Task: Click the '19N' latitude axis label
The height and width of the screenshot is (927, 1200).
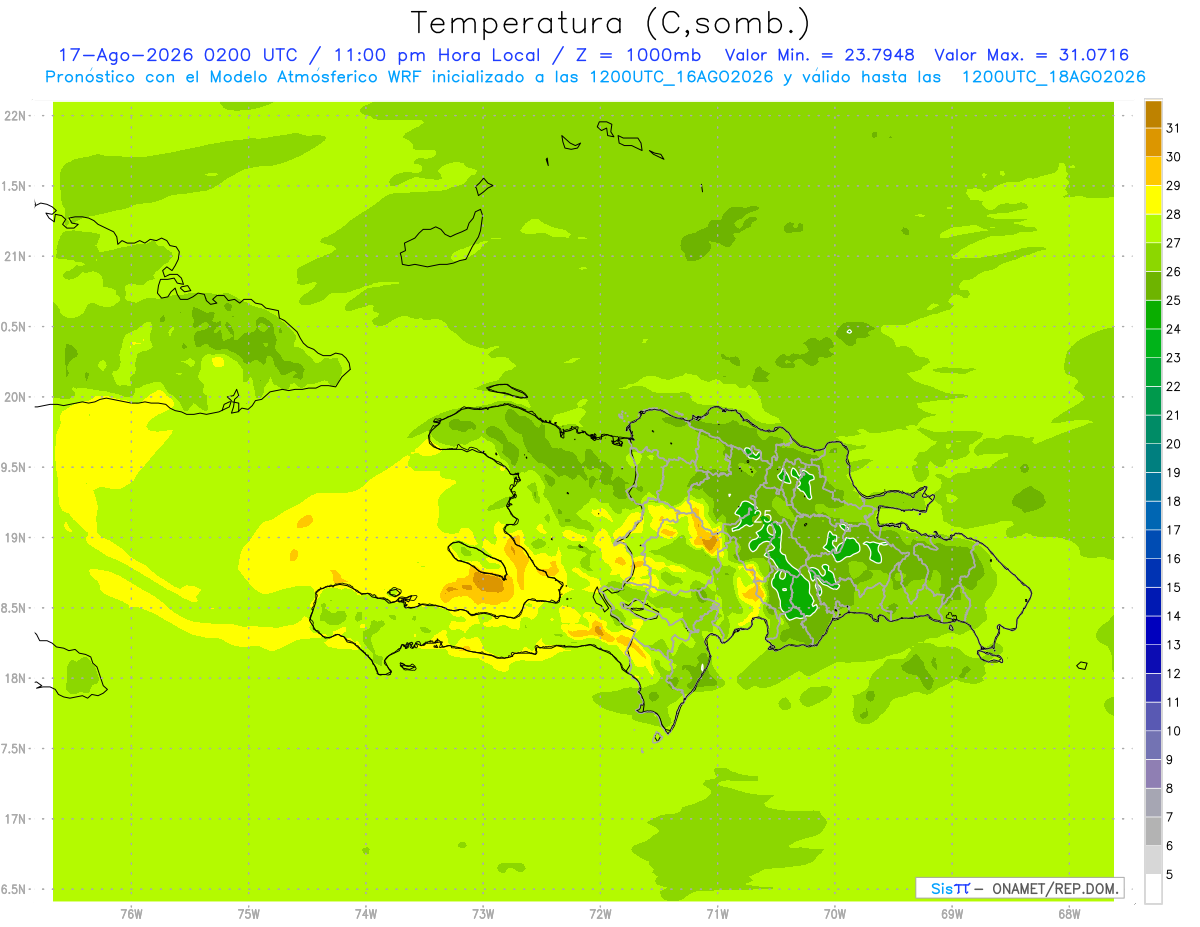Action: coord(16,538)
